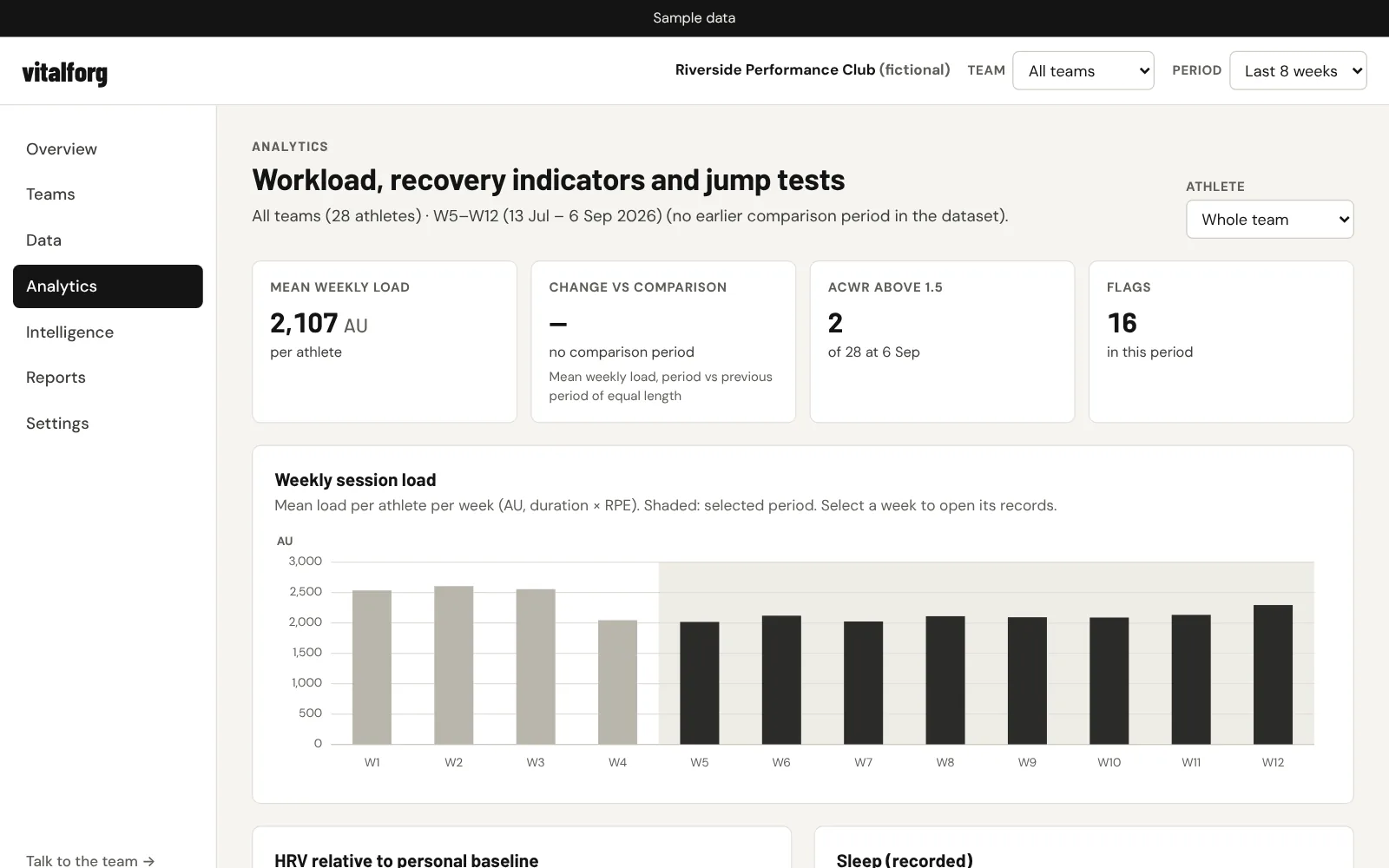The height and width of the screenshot is (868, 1389).
Task: Open the Last 8 weeks period dropdown
Action: 1298,70
